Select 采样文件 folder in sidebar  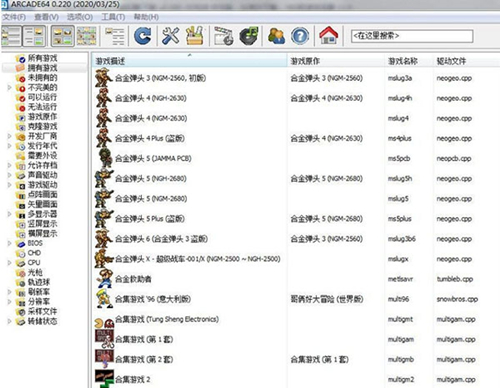[x=37, y=312]
